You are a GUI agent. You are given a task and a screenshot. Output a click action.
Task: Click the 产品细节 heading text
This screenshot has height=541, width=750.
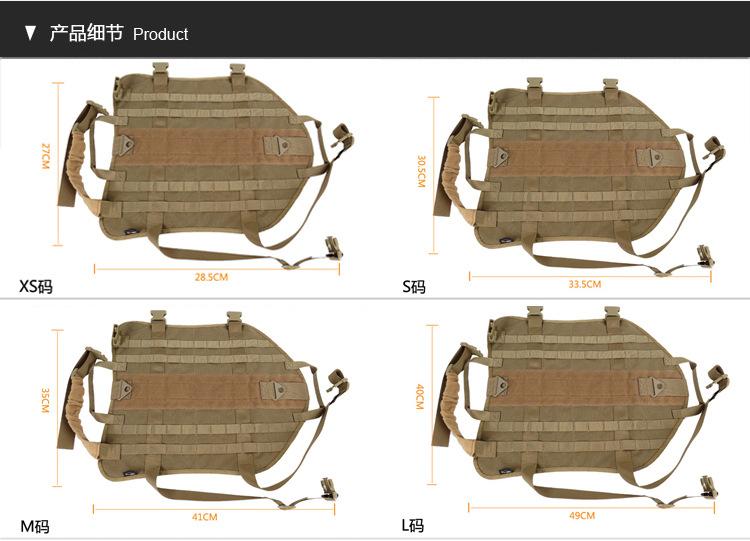86,33
